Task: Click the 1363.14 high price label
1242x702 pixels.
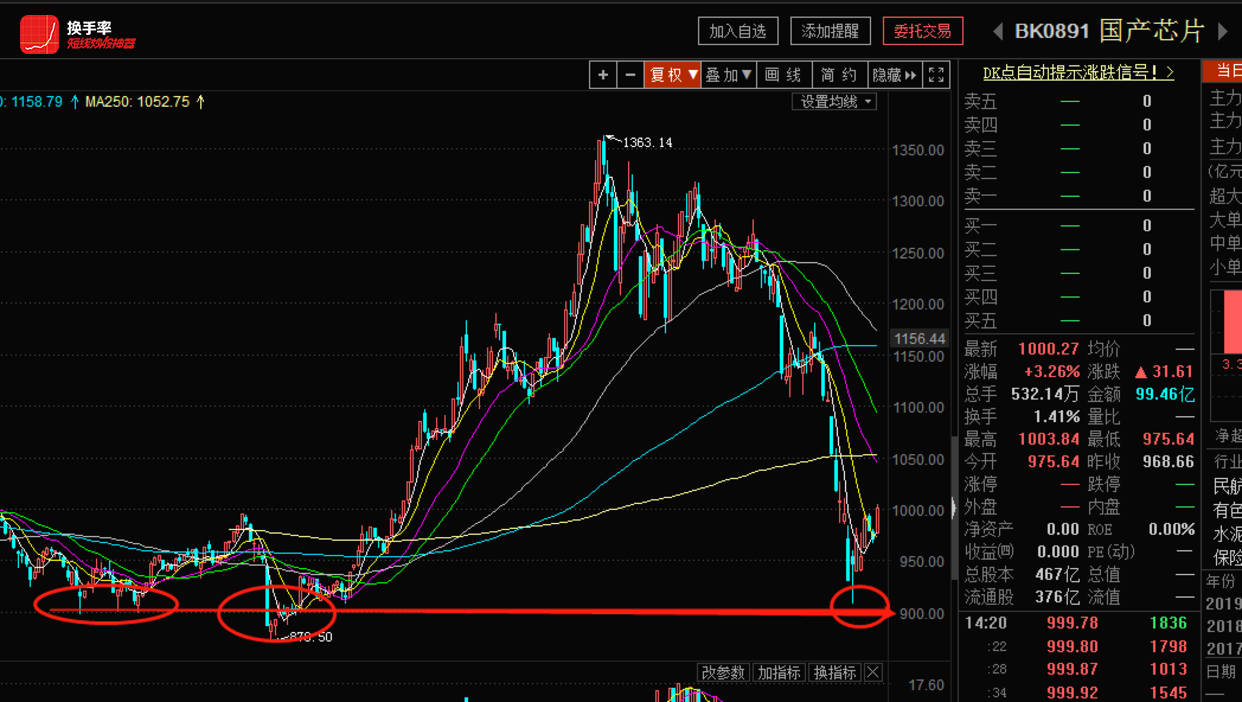Action: tap(647, 143)
